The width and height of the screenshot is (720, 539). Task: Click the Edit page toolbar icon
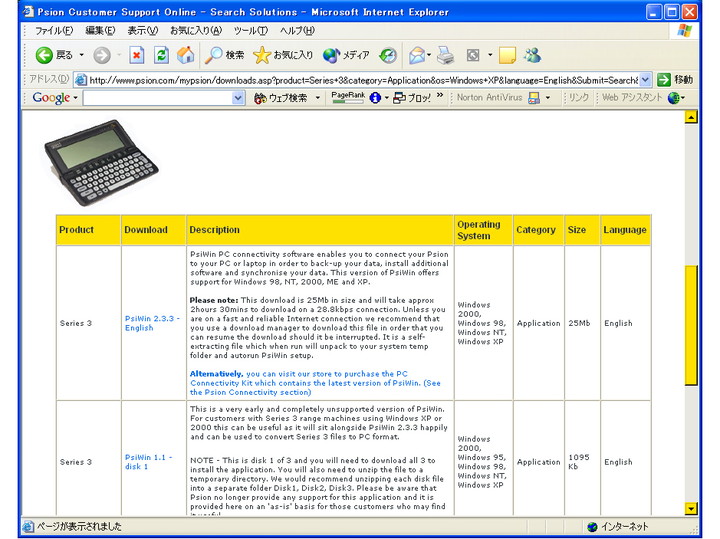(x=473, y=56)
